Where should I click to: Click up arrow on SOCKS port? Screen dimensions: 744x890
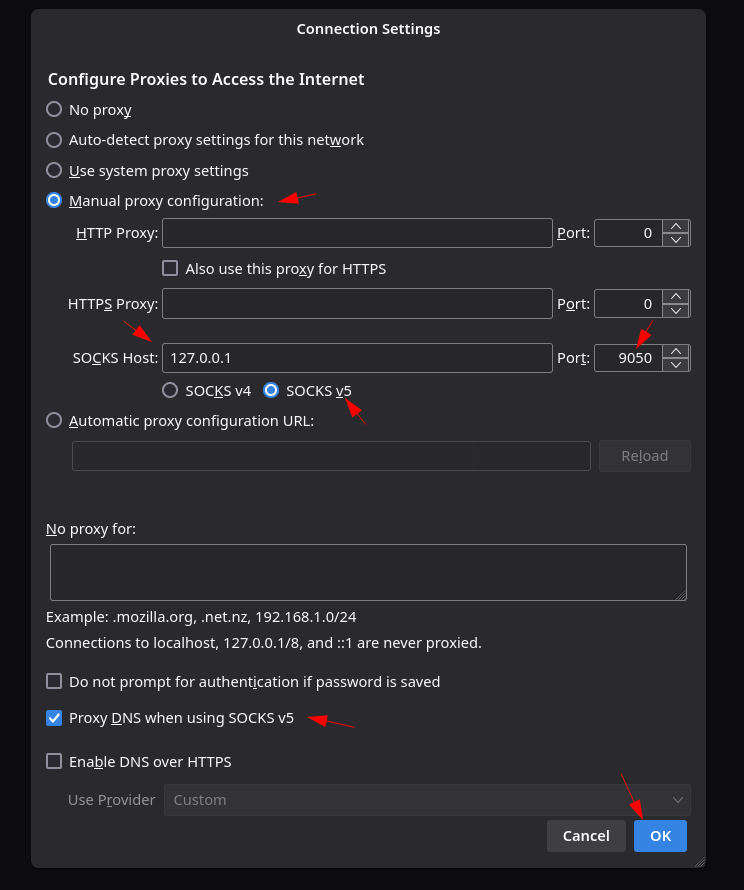coord(677,351)
